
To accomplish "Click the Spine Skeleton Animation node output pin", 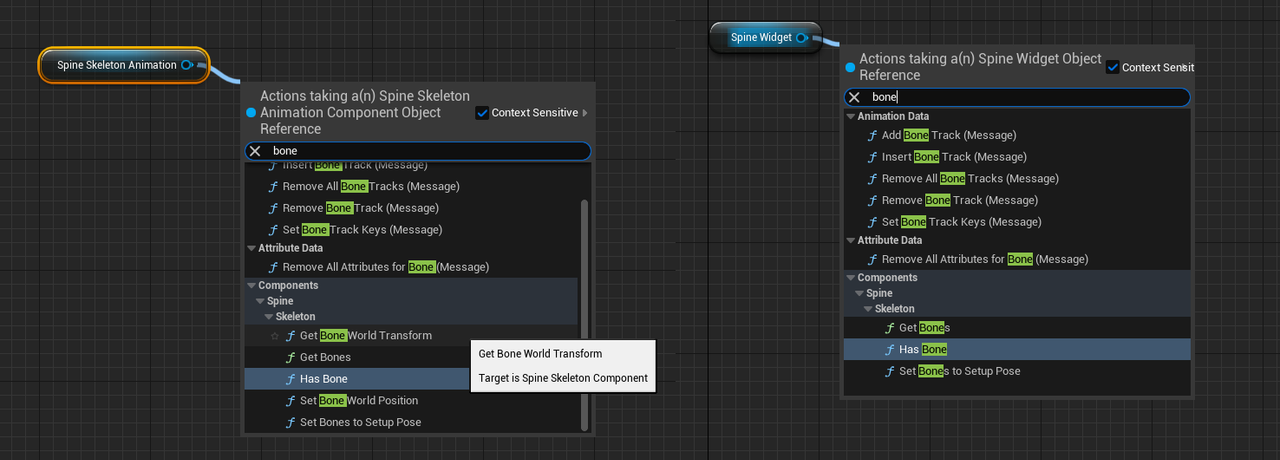I will pos(187,65).
